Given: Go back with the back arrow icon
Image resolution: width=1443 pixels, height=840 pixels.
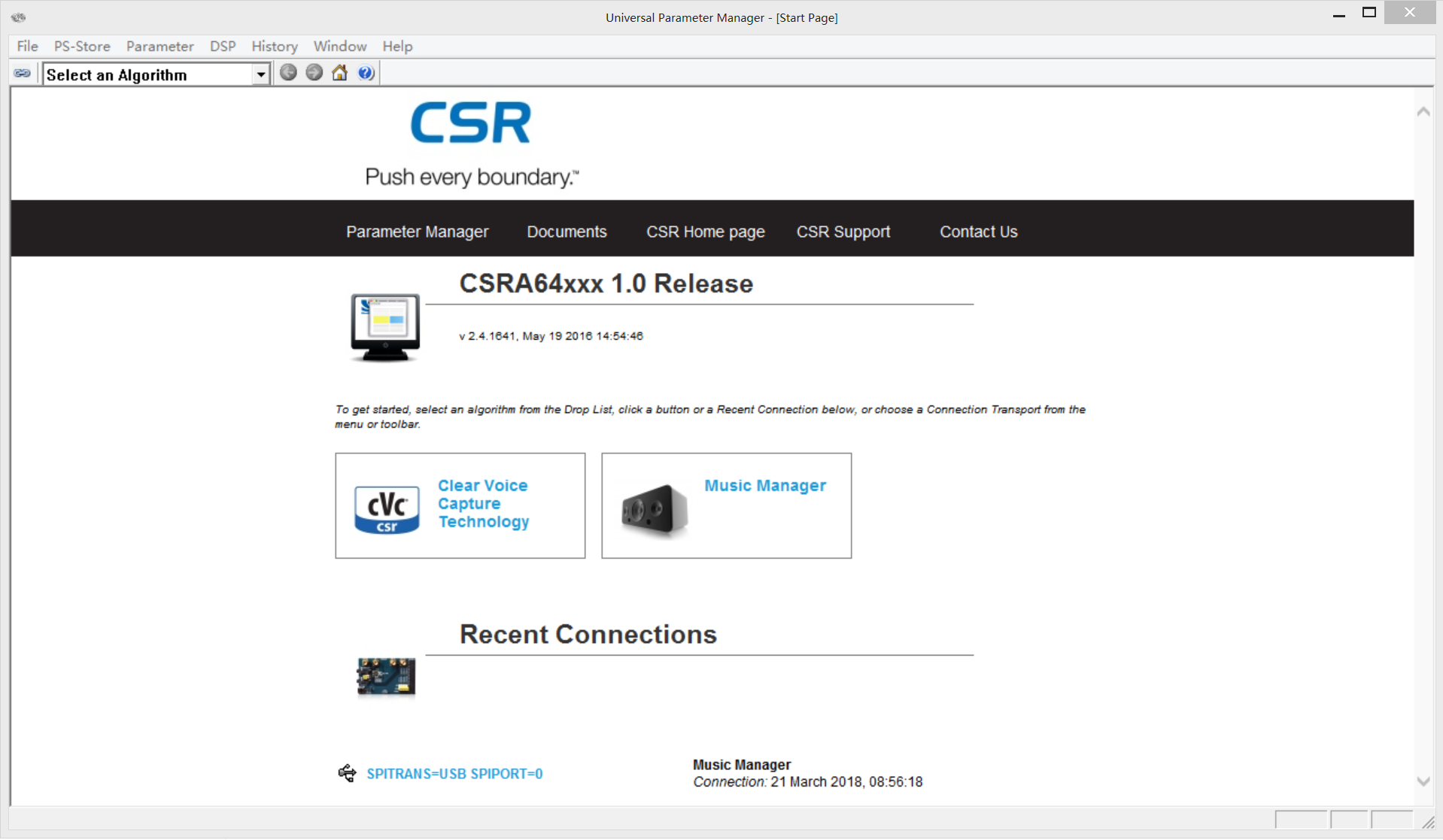Looking at the screenshot, I should tap(288, 73).
